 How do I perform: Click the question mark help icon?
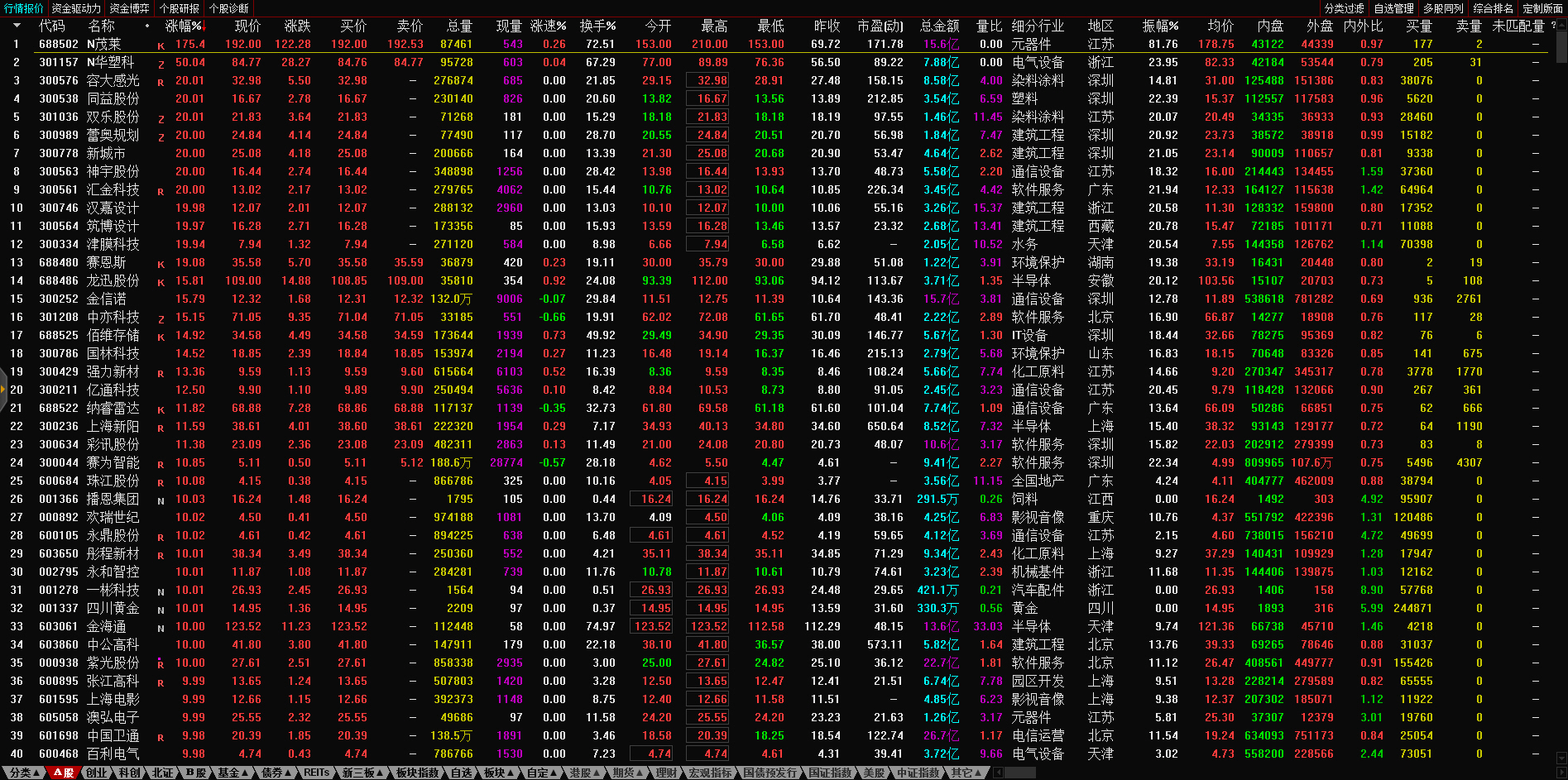click(x=1553, y=26)
